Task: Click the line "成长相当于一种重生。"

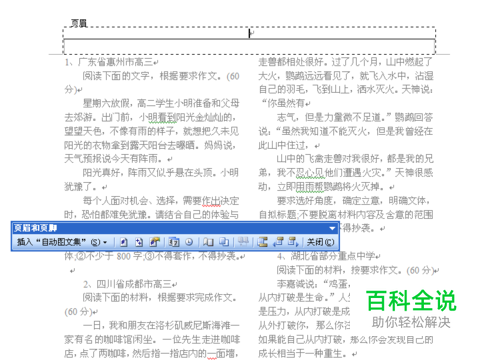Action: point(304,353)
